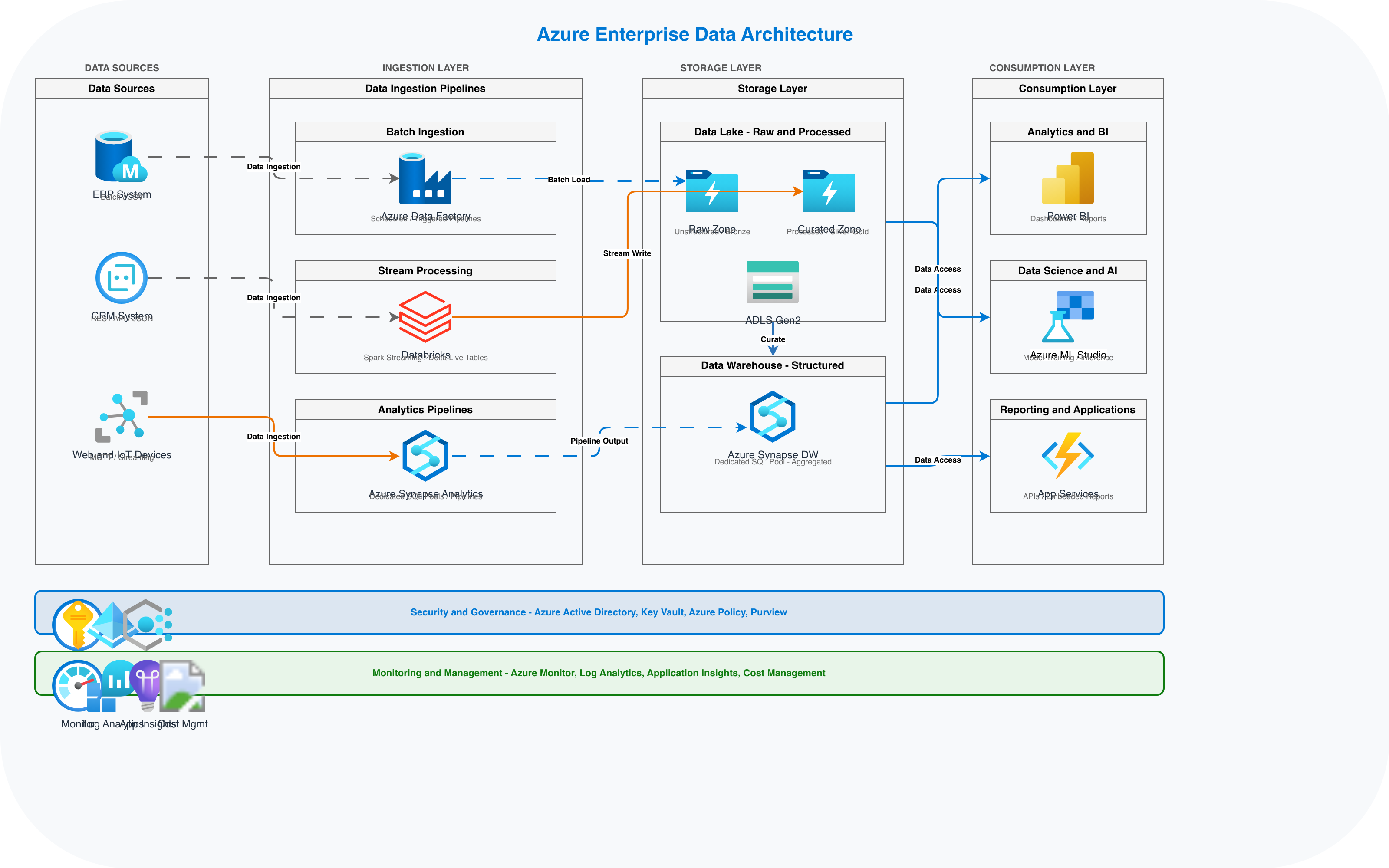Select the App Insights lightbulb icon

tap(148, 685)
